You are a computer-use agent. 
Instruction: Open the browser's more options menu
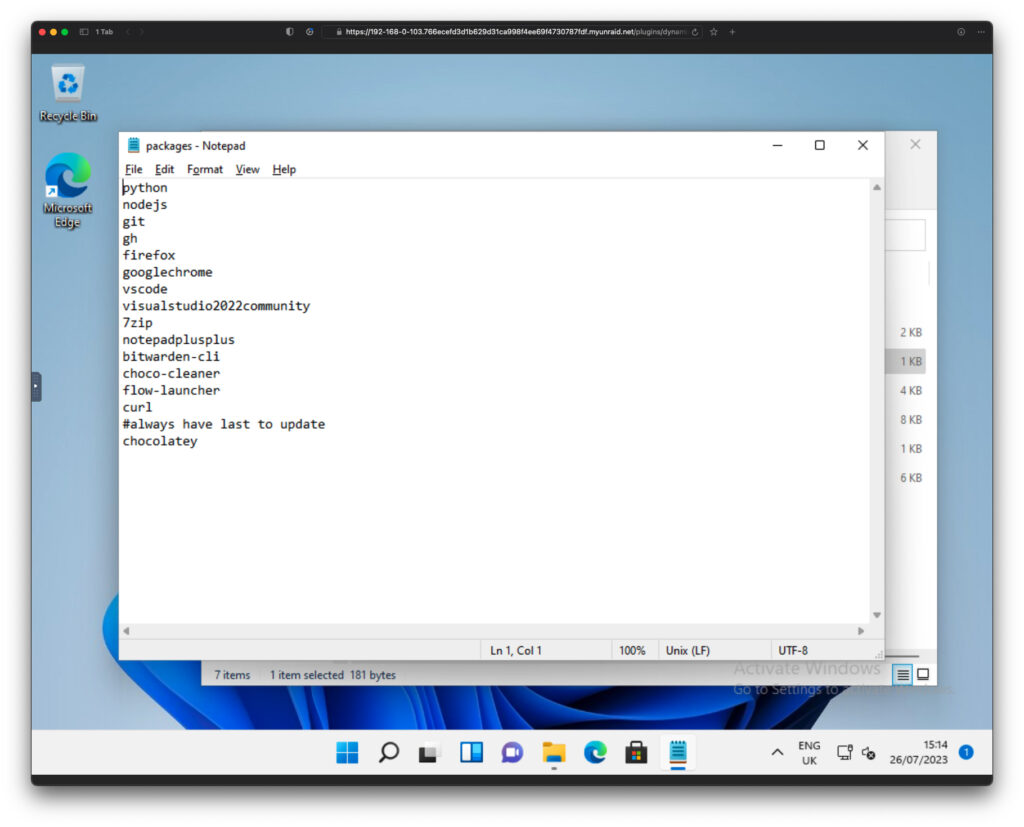[x=981, y=31]
